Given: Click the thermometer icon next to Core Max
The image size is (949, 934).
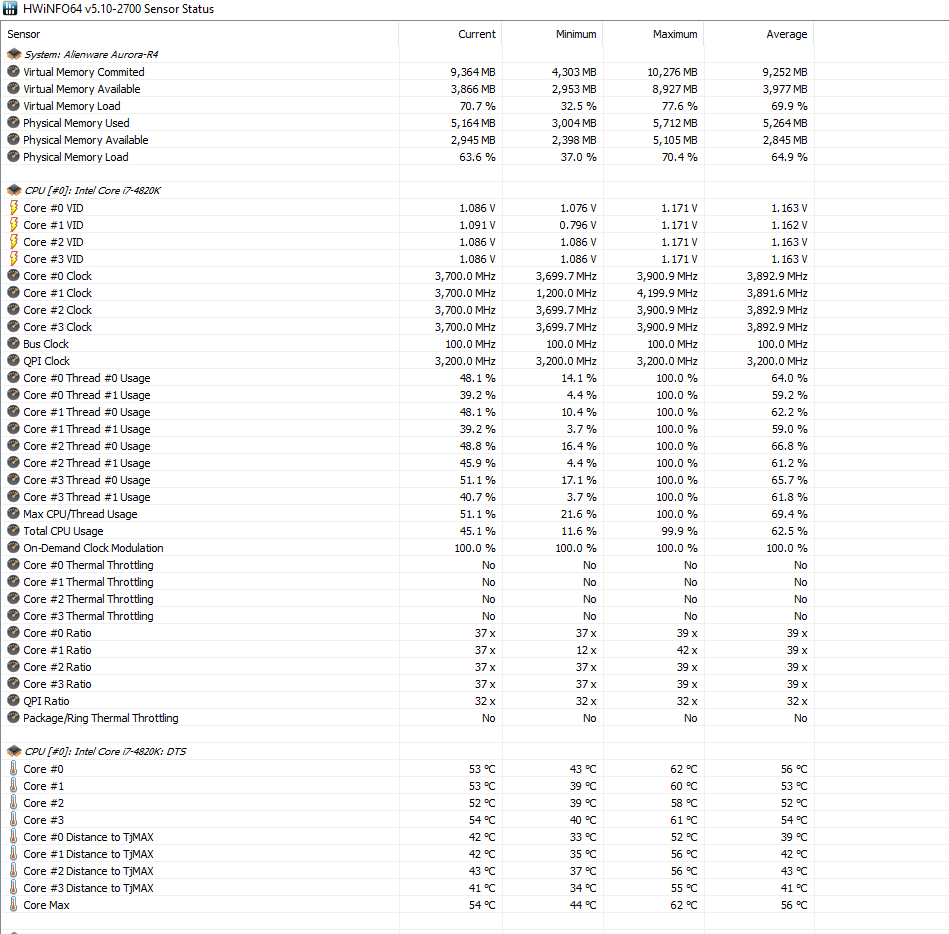Looking at the screenshot, I should click(x=13, y=905).
